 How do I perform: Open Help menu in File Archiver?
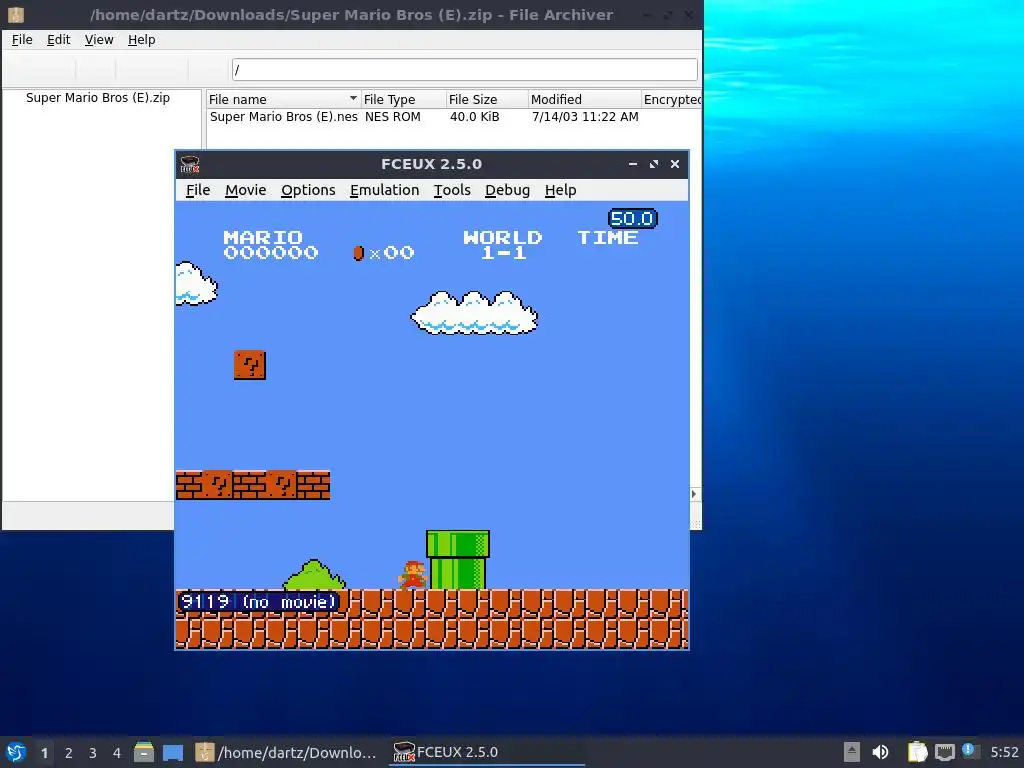(x=142, y=40)
